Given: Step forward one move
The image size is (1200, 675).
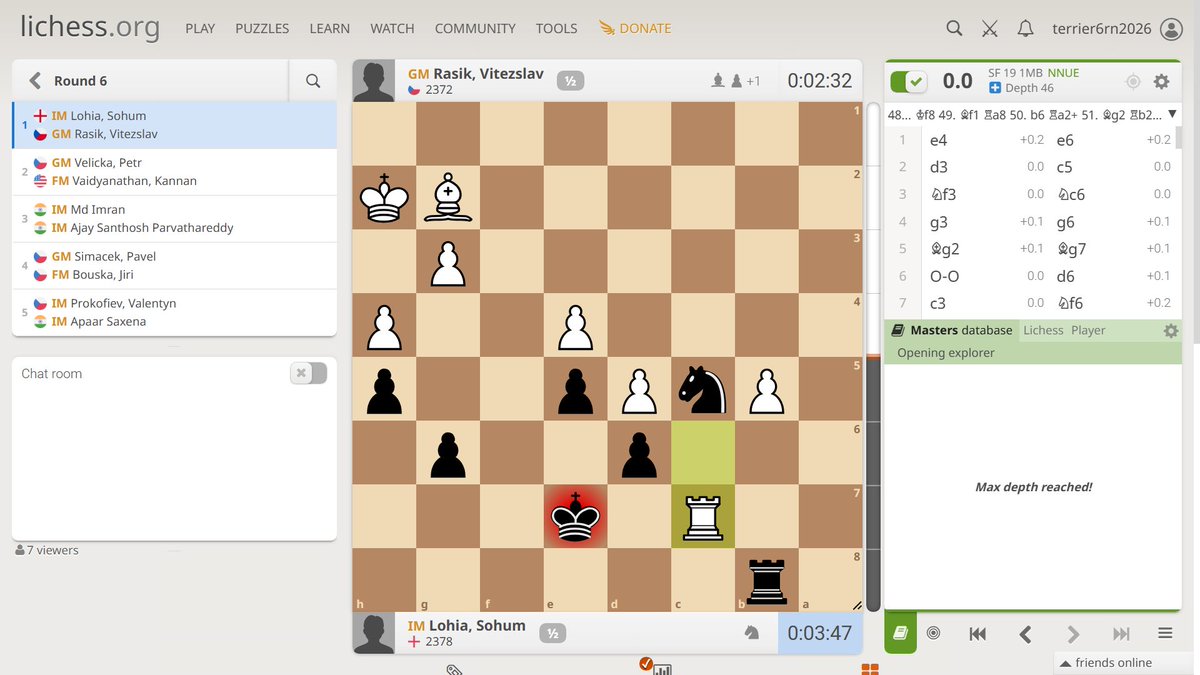Looking at the screenshot, I should (x=1073, y=633).
